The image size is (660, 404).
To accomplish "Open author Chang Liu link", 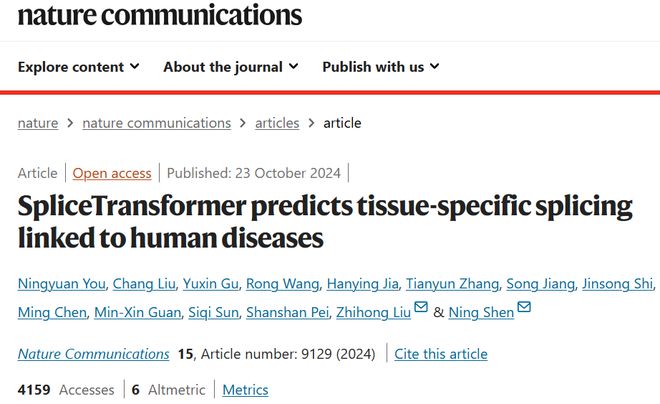I will click(144, 284).
